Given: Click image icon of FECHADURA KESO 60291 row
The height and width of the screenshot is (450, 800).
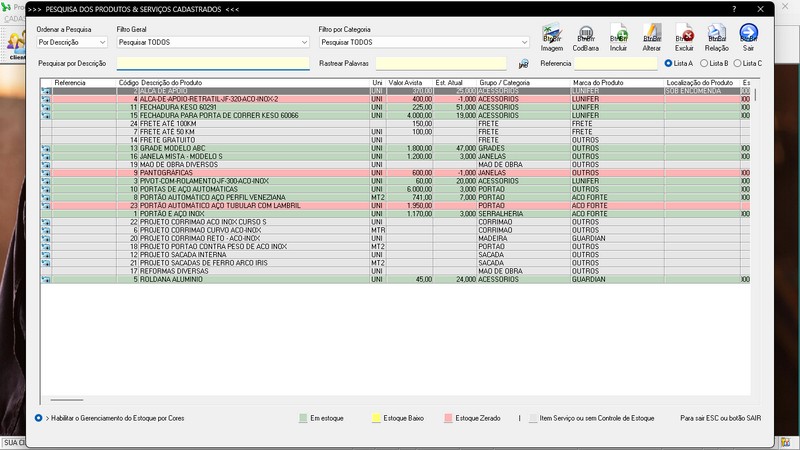Looking at the screenshot, I should 46,108.
